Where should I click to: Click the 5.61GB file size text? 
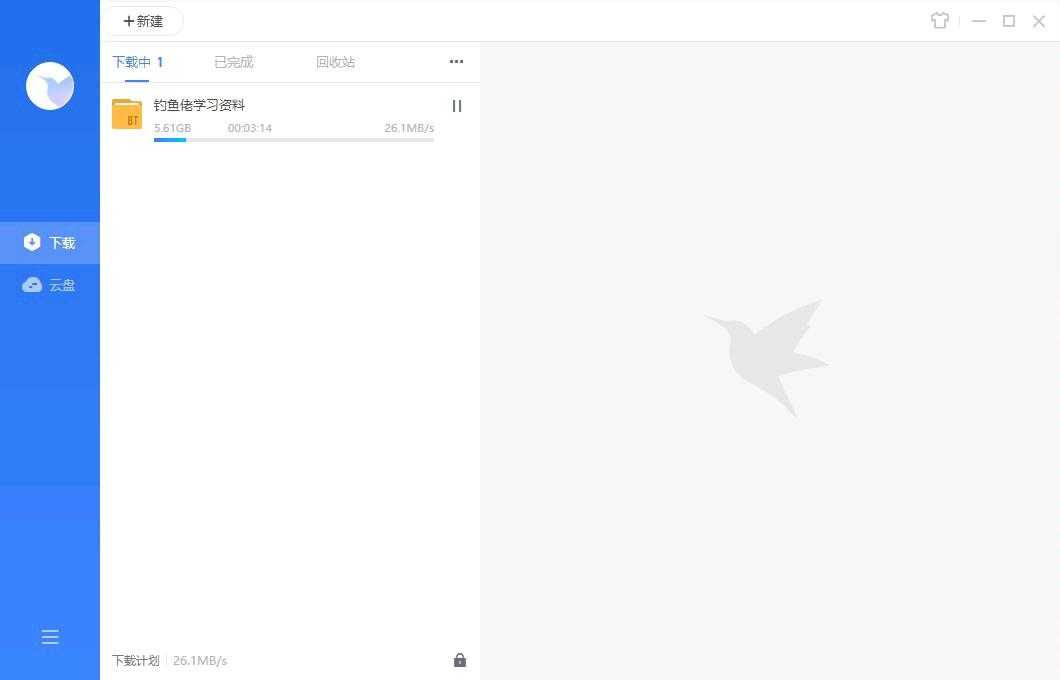172,128
